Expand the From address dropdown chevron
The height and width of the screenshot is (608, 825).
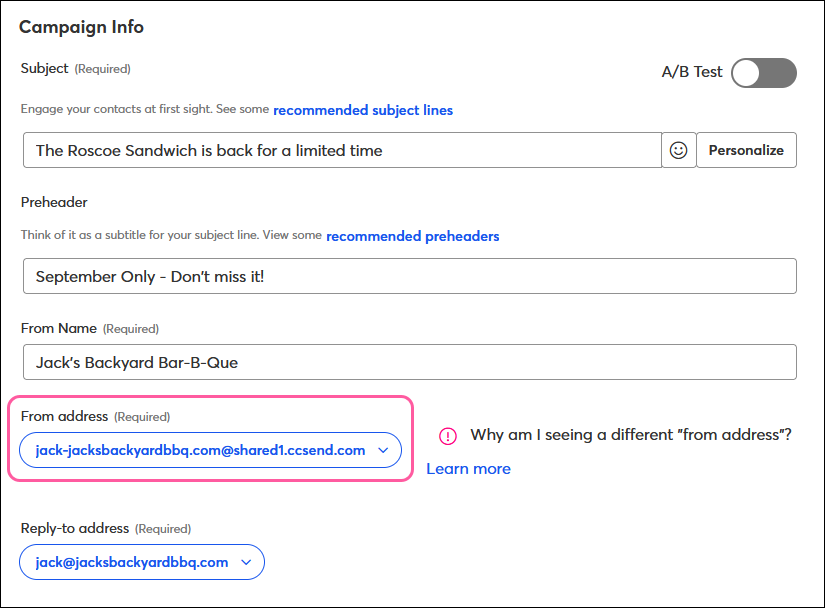coord(383,450)
